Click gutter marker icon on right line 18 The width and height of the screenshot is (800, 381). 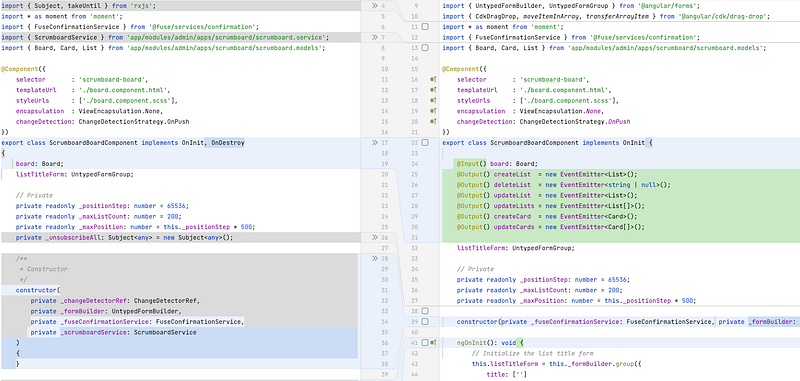(433, 100)
